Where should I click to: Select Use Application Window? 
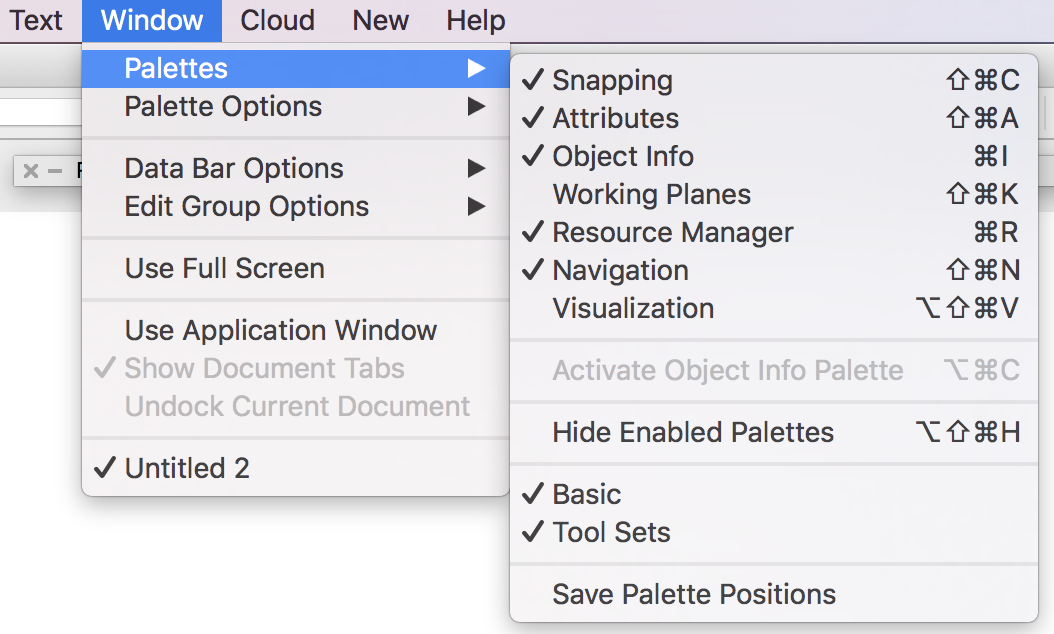click(x=281, y=331)
